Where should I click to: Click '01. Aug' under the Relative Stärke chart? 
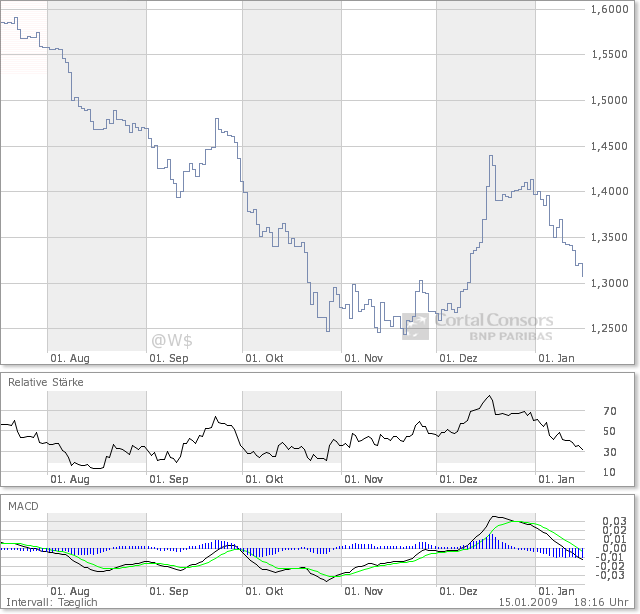click(70, 479)
